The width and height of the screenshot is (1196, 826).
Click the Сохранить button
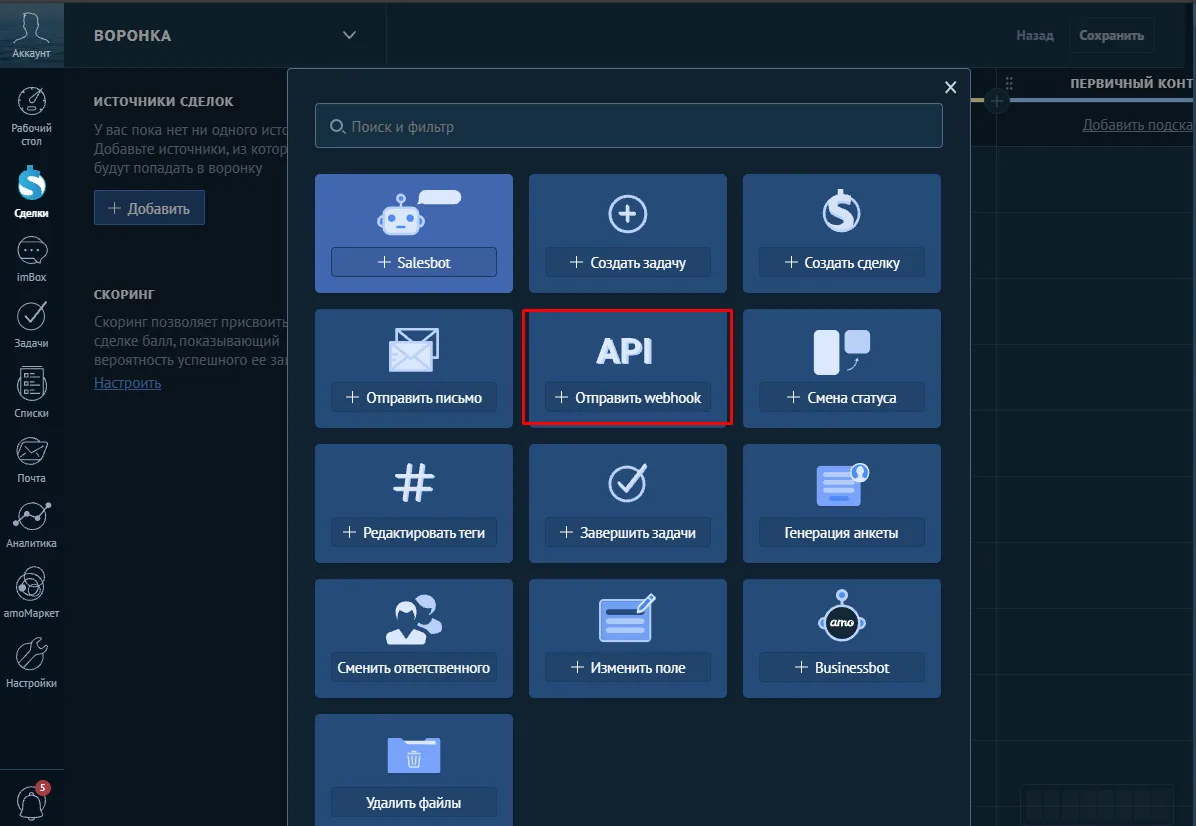(1111, 35)
